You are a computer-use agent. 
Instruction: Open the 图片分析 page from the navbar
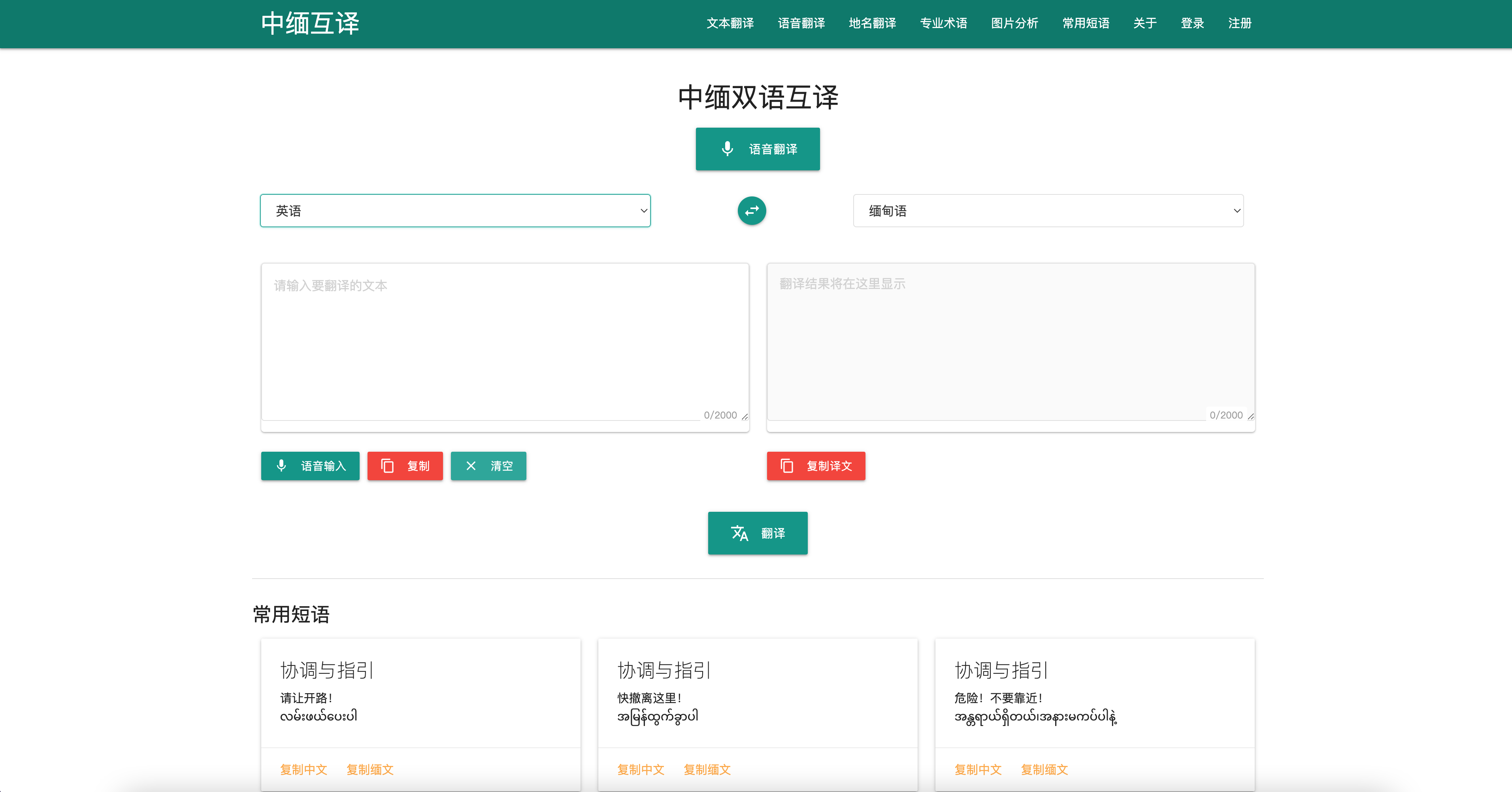click(x=1015, y=23)
